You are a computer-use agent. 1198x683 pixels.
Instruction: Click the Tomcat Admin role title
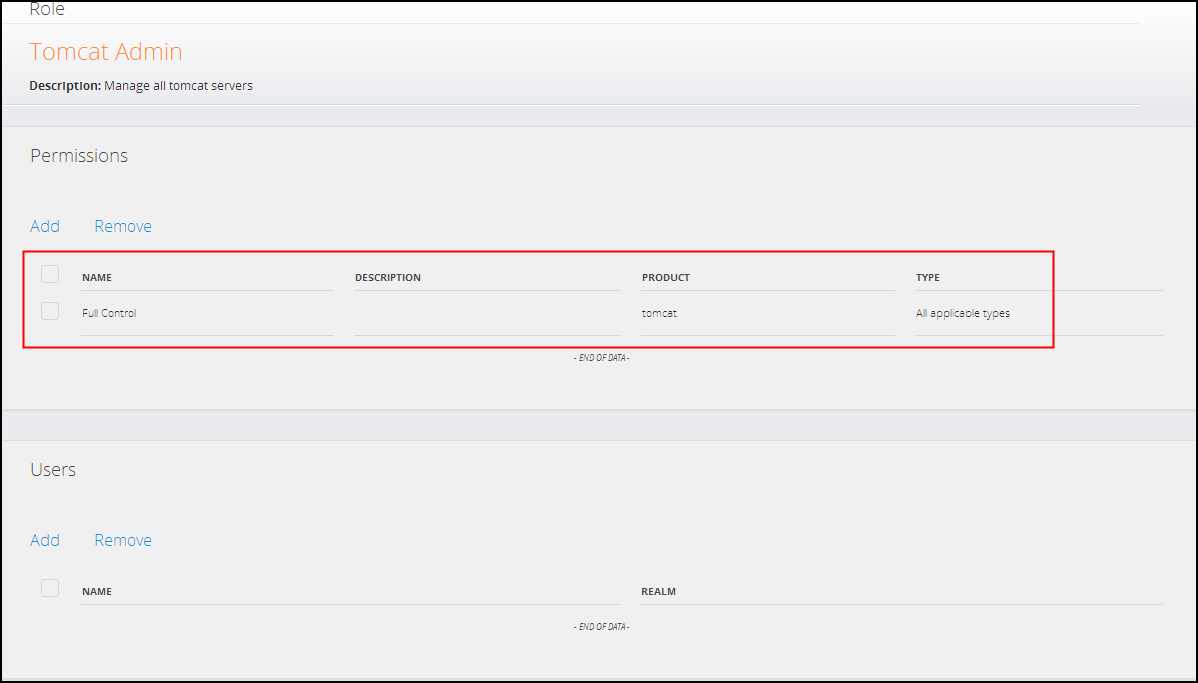pos(106,52)
